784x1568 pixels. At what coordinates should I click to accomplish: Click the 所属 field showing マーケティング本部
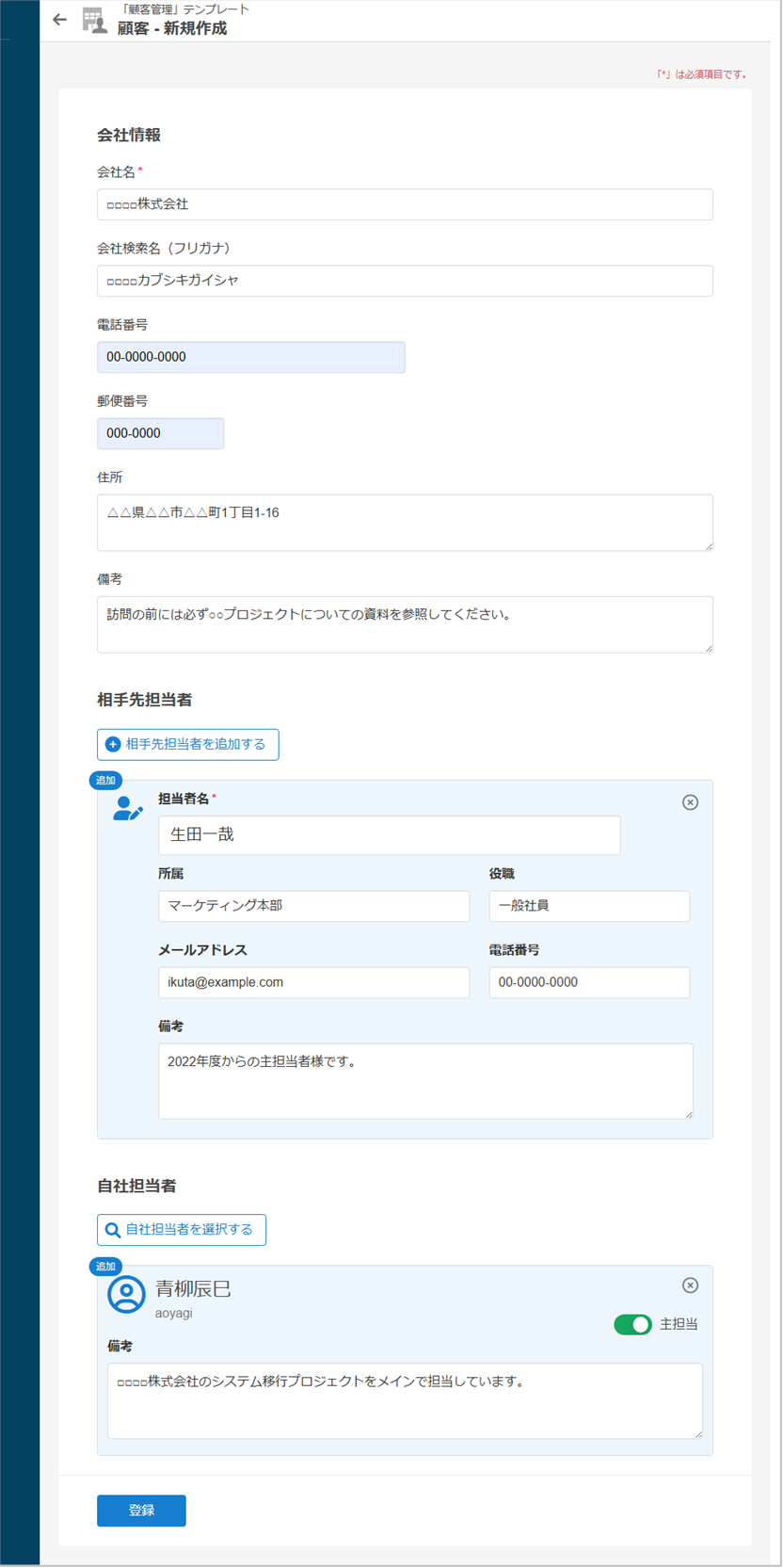coord(313,906)
